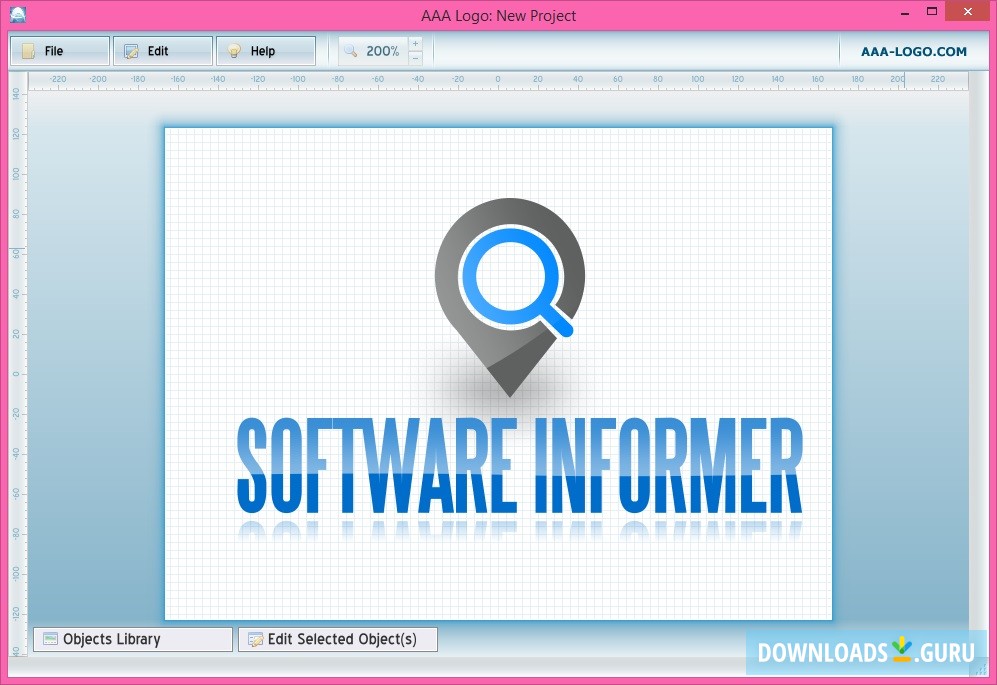
Task: Open the Help menu
Action: pos(265,51)
